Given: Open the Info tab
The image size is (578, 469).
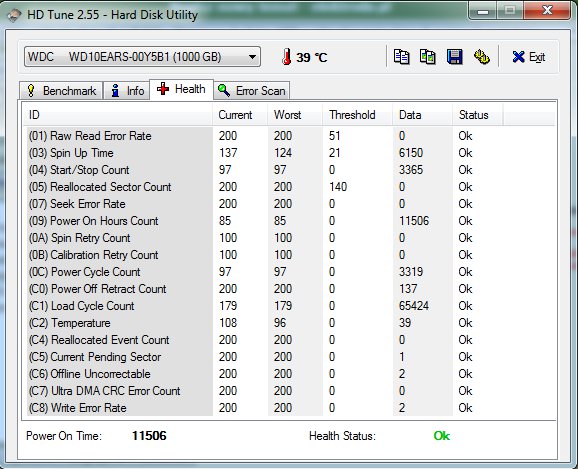Looking at the screenshot, I should click(x=126, y=91).
